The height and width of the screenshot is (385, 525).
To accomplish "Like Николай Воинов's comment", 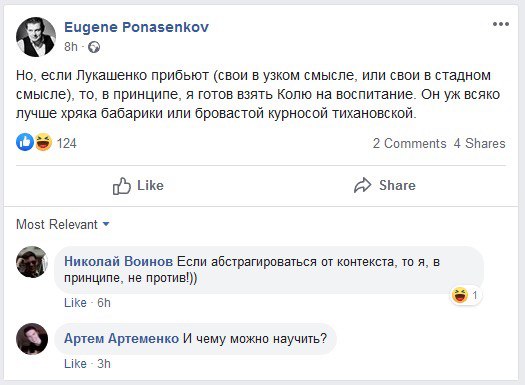I will 75,303.
